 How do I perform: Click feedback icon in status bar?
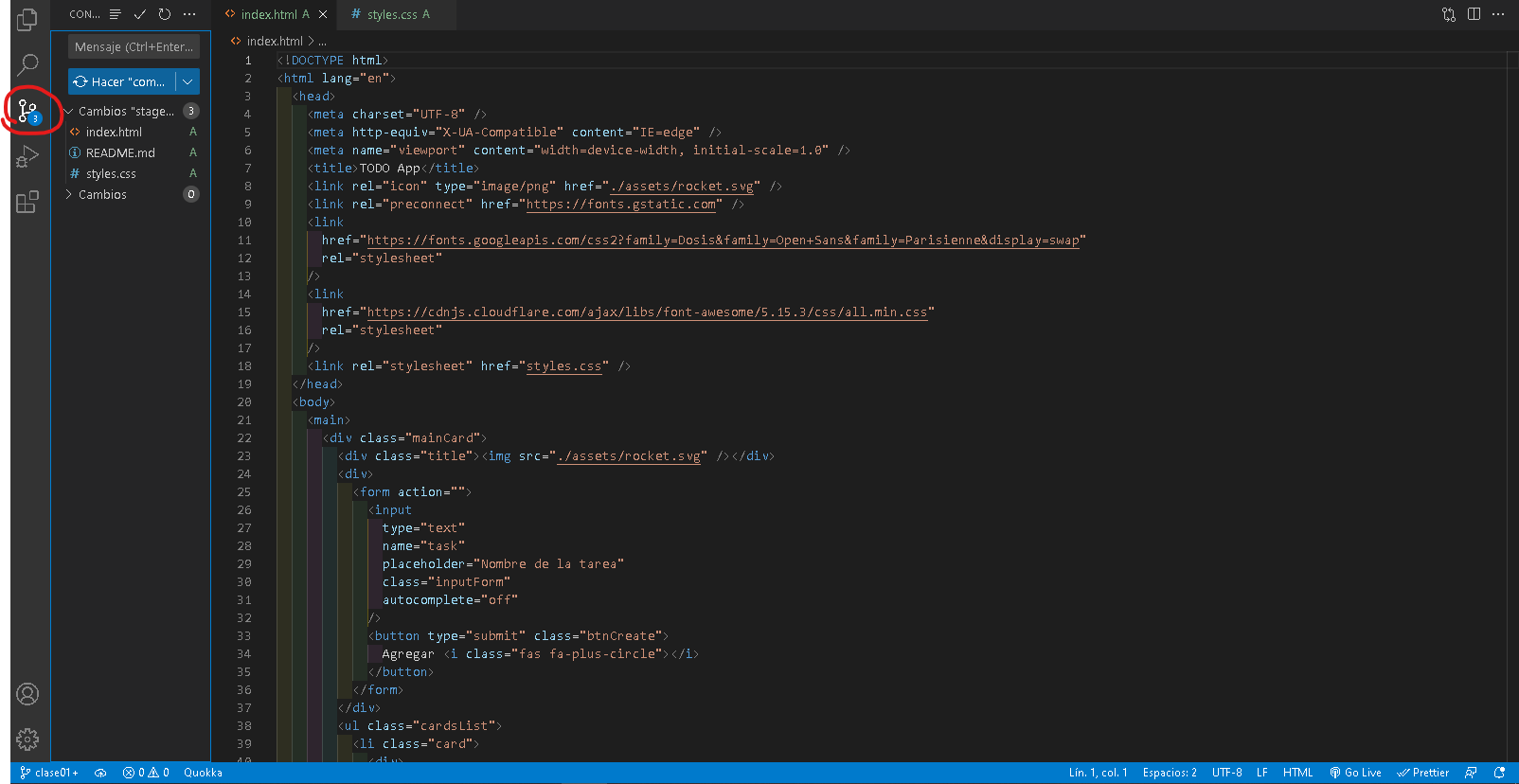pos(1471,773)
